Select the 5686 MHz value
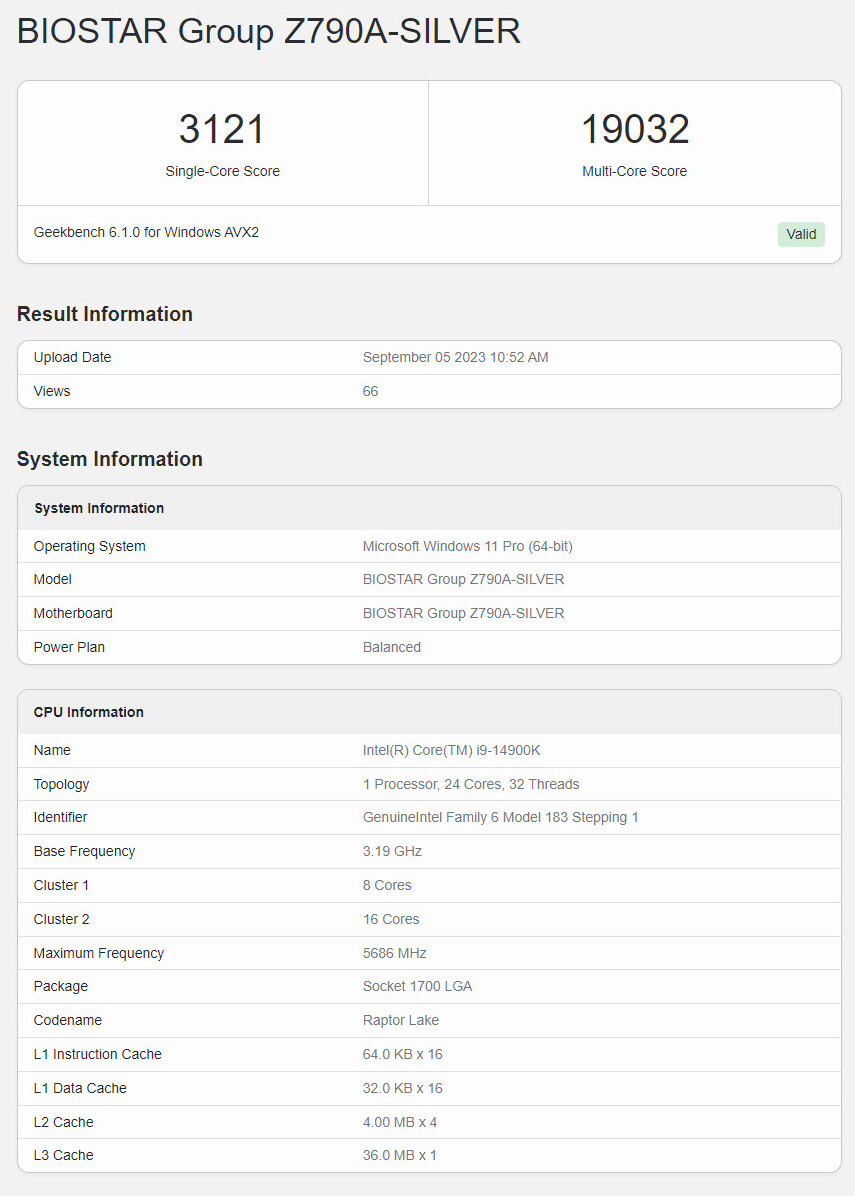 (x=394, y=953)
